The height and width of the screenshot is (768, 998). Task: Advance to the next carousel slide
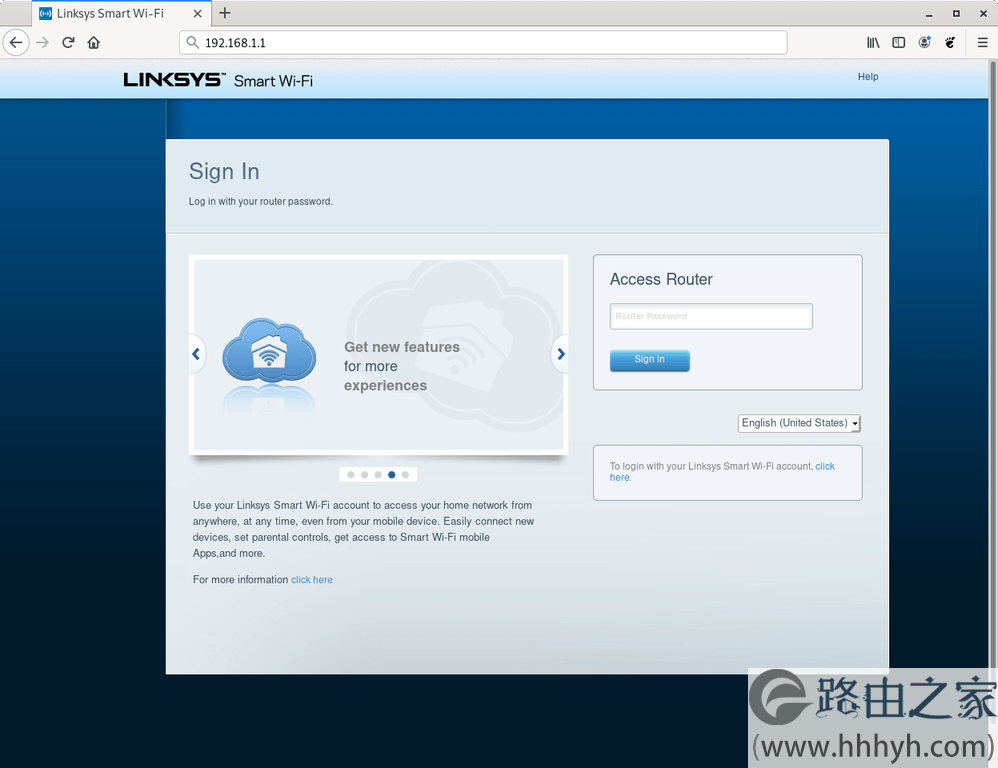tap(561, 354)
